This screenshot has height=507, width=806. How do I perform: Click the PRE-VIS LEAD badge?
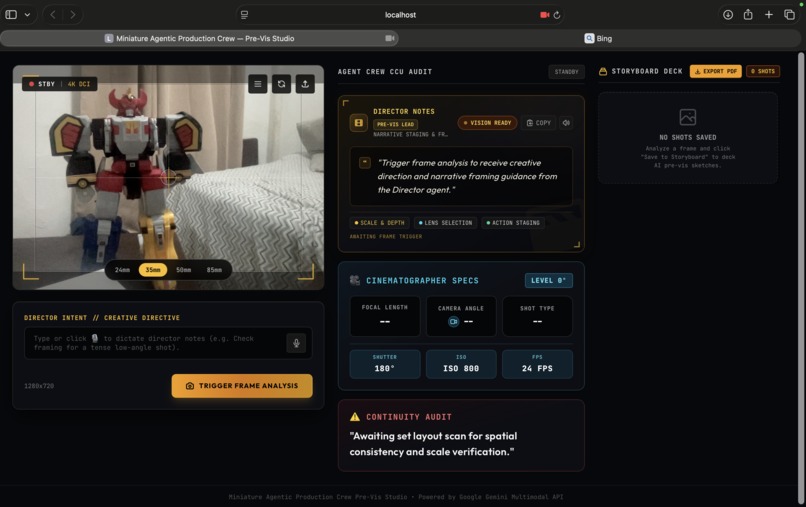tap(395, 124)
